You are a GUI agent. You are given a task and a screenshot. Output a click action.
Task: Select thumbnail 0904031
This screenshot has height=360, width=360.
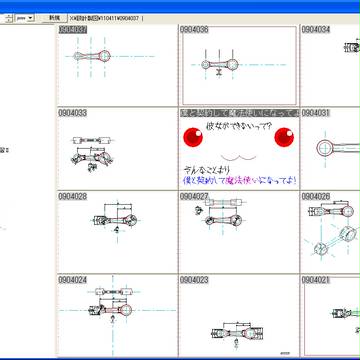click(x=330, y=149)
